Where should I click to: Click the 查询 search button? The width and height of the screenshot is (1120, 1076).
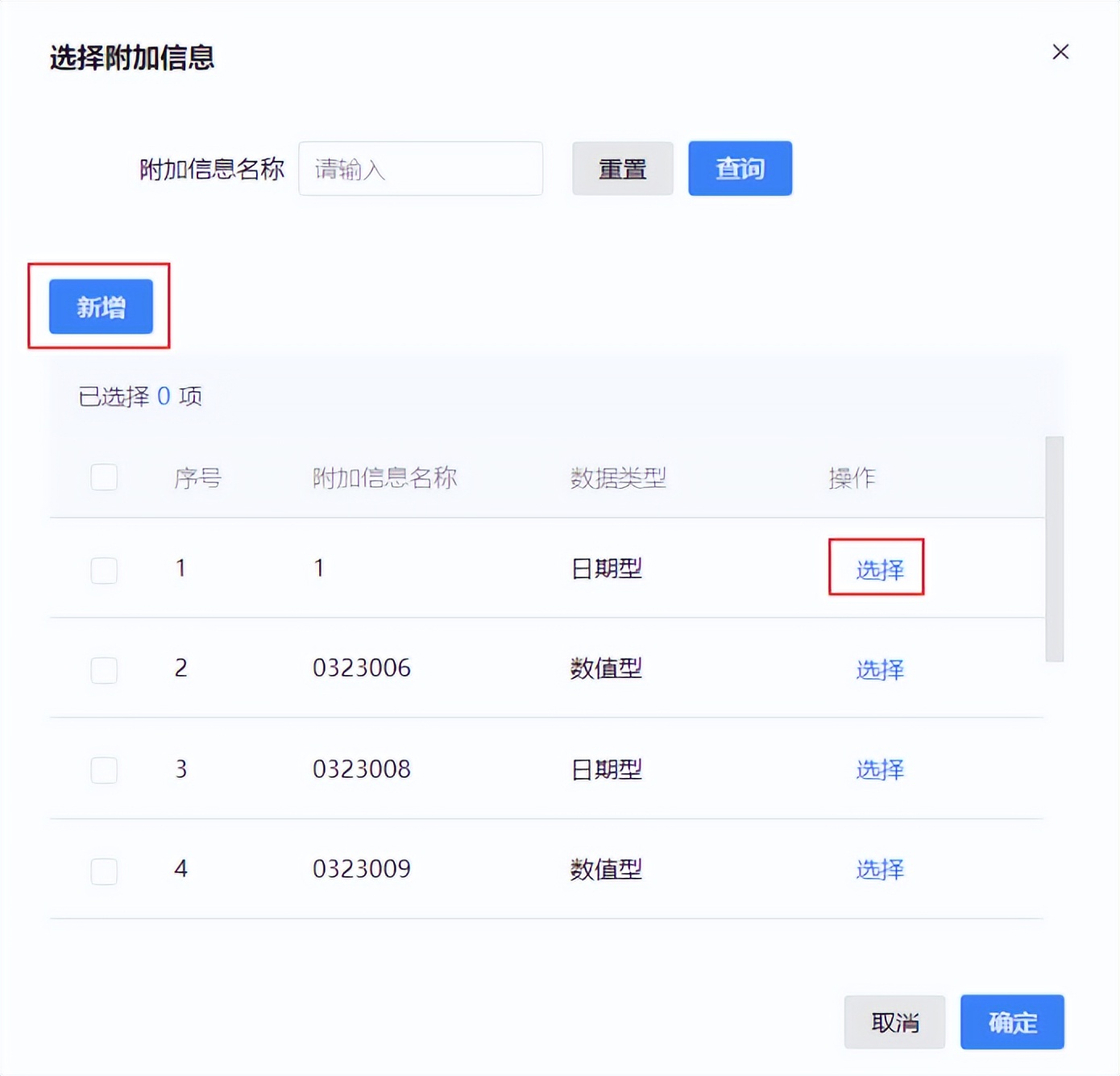point(739,168)
